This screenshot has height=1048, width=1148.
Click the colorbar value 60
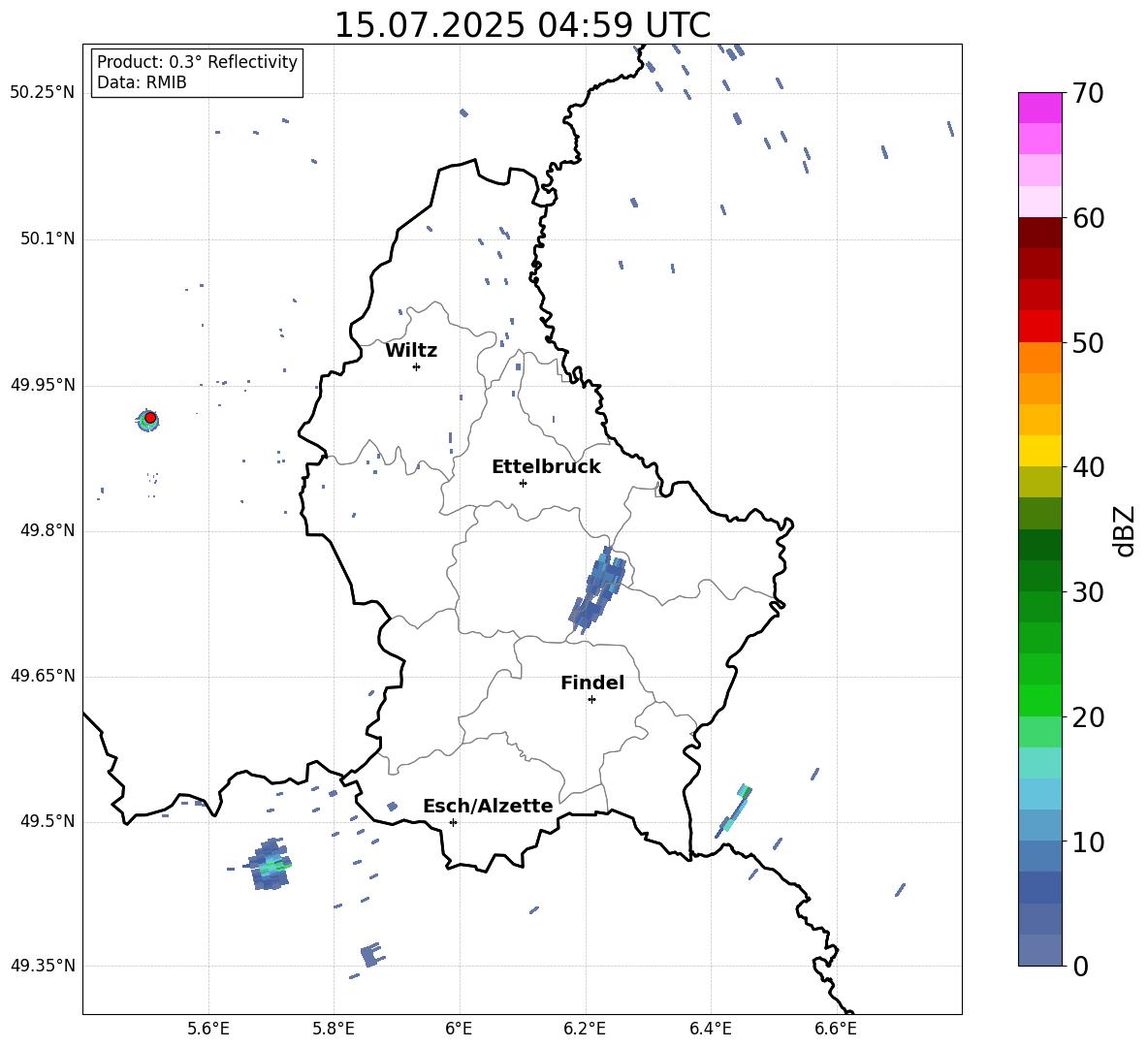pos(1088,218)
